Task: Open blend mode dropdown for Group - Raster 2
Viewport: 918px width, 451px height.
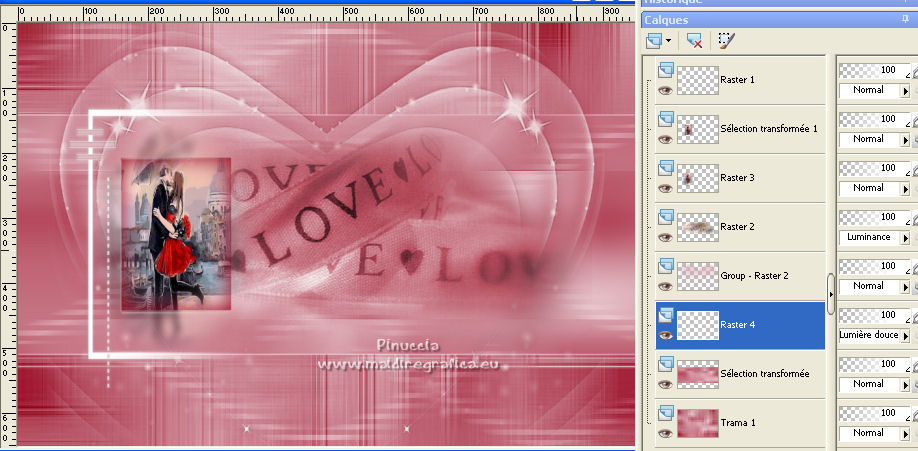Action: pos(905,287)
